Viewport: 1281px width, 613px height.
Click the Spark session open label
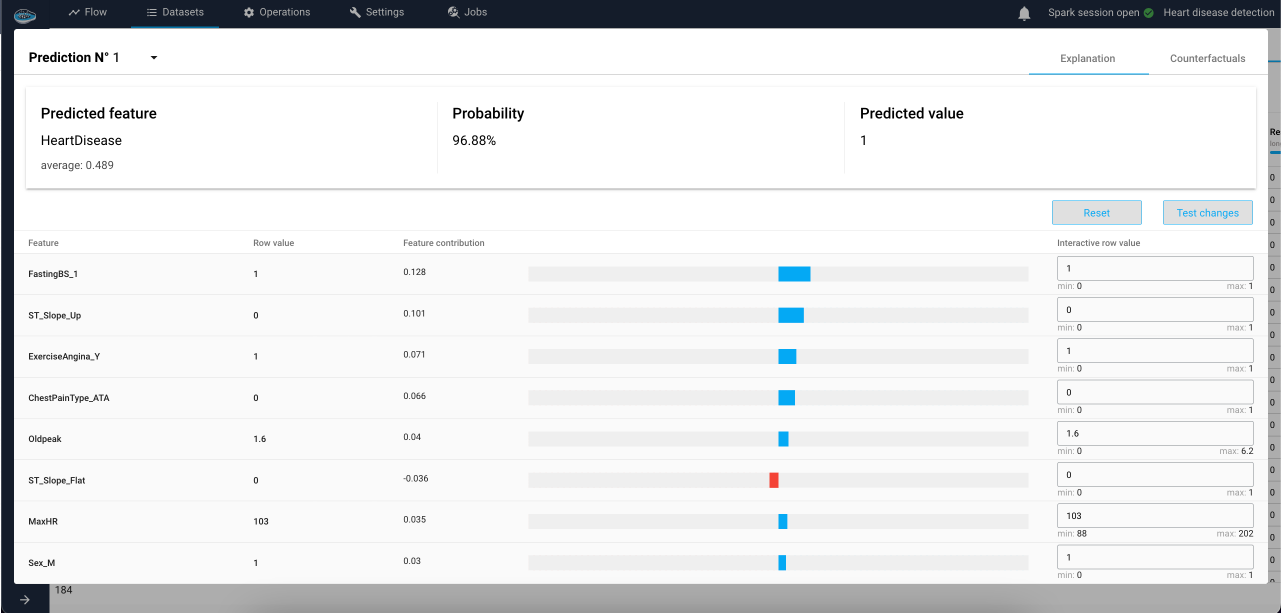pyautogui.click(x=1093, y=13)
